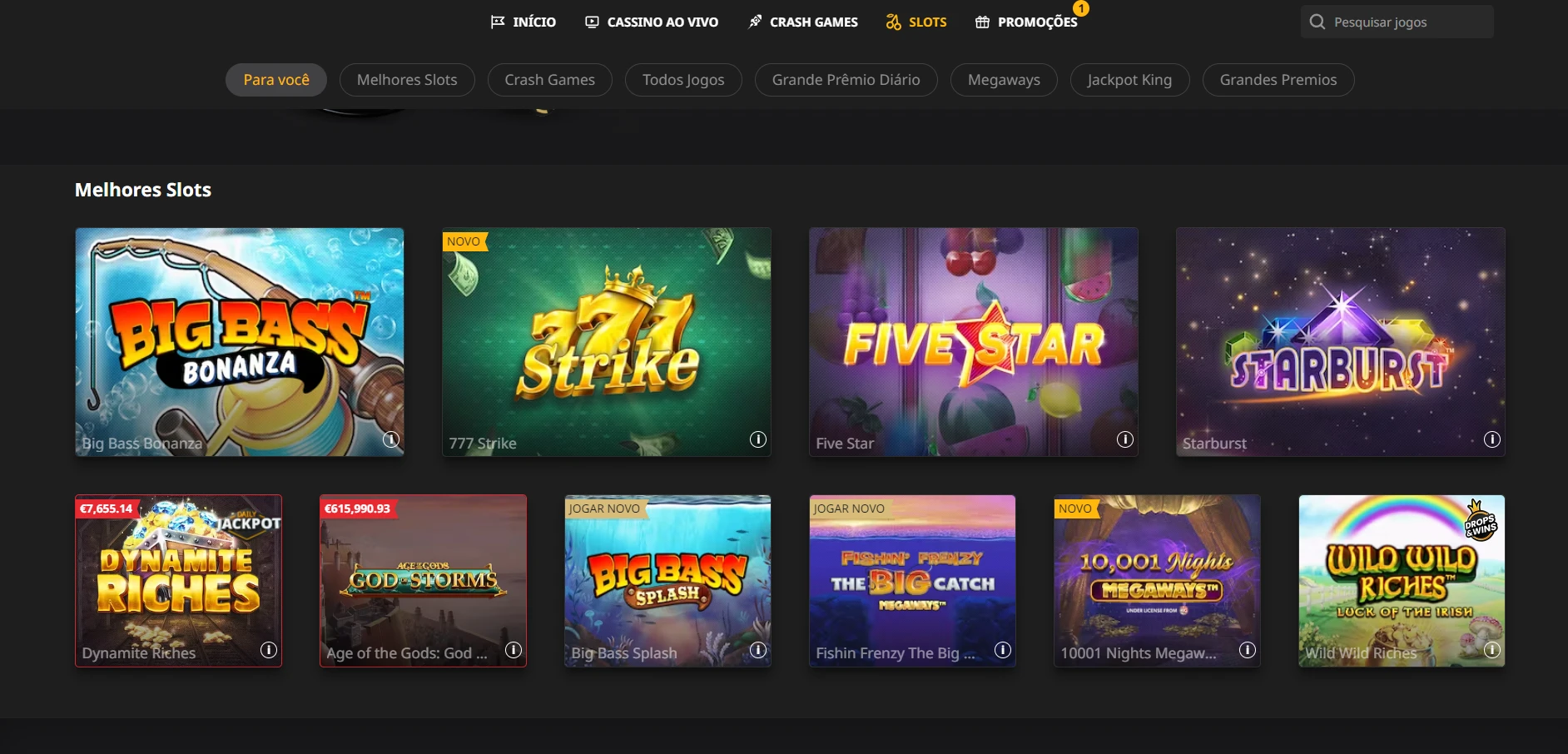
Task: Click the search magnifier icon
Action: [x=1317, y=22]
